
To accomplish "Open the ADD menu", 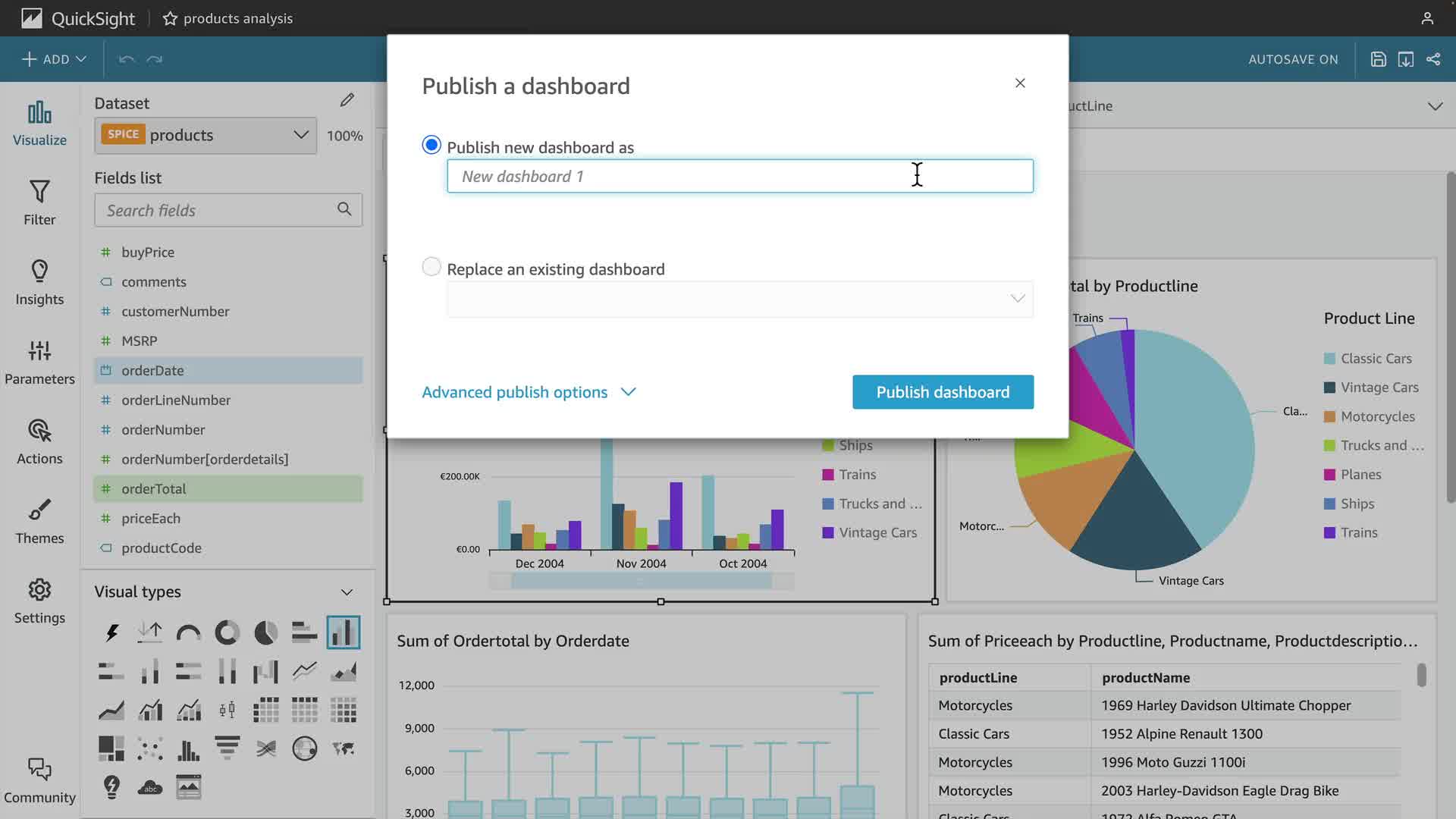I will [54, 59].
